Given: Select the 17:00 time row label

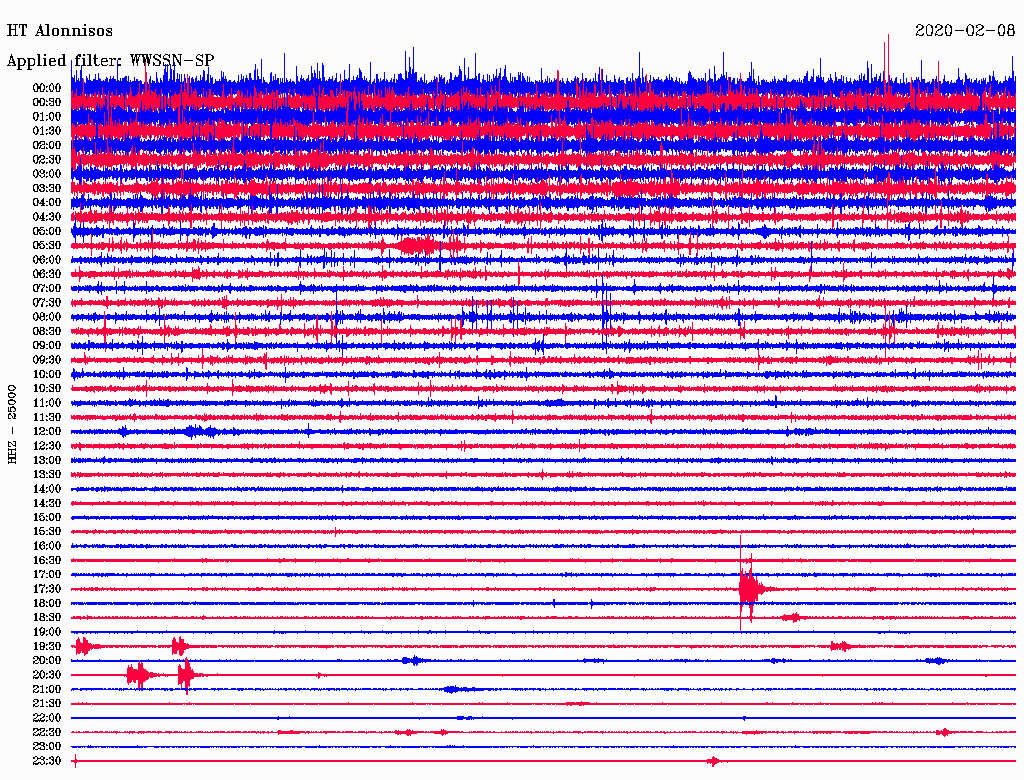Looking at the screenshot, I should point(47,575).
